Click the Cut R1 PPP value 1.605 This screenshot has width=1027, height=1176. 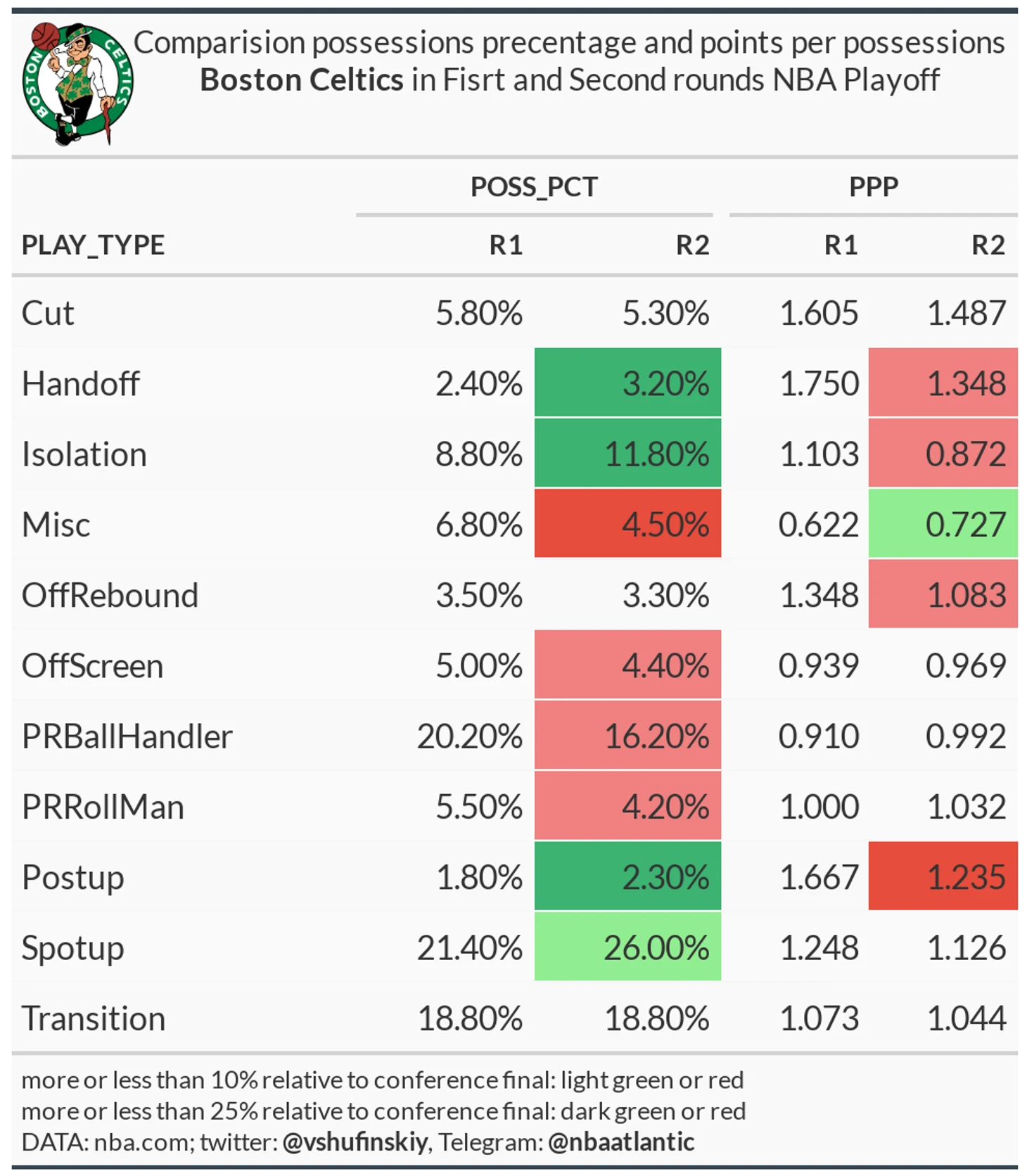tap(819, 313)
